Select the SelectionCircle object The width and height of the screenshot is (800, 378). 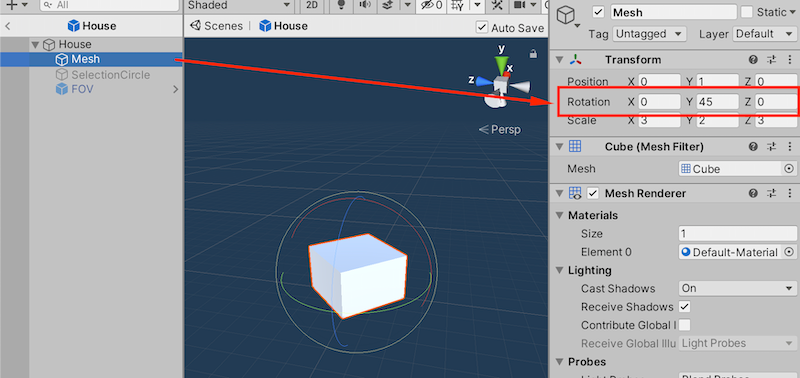pos(110,75)
